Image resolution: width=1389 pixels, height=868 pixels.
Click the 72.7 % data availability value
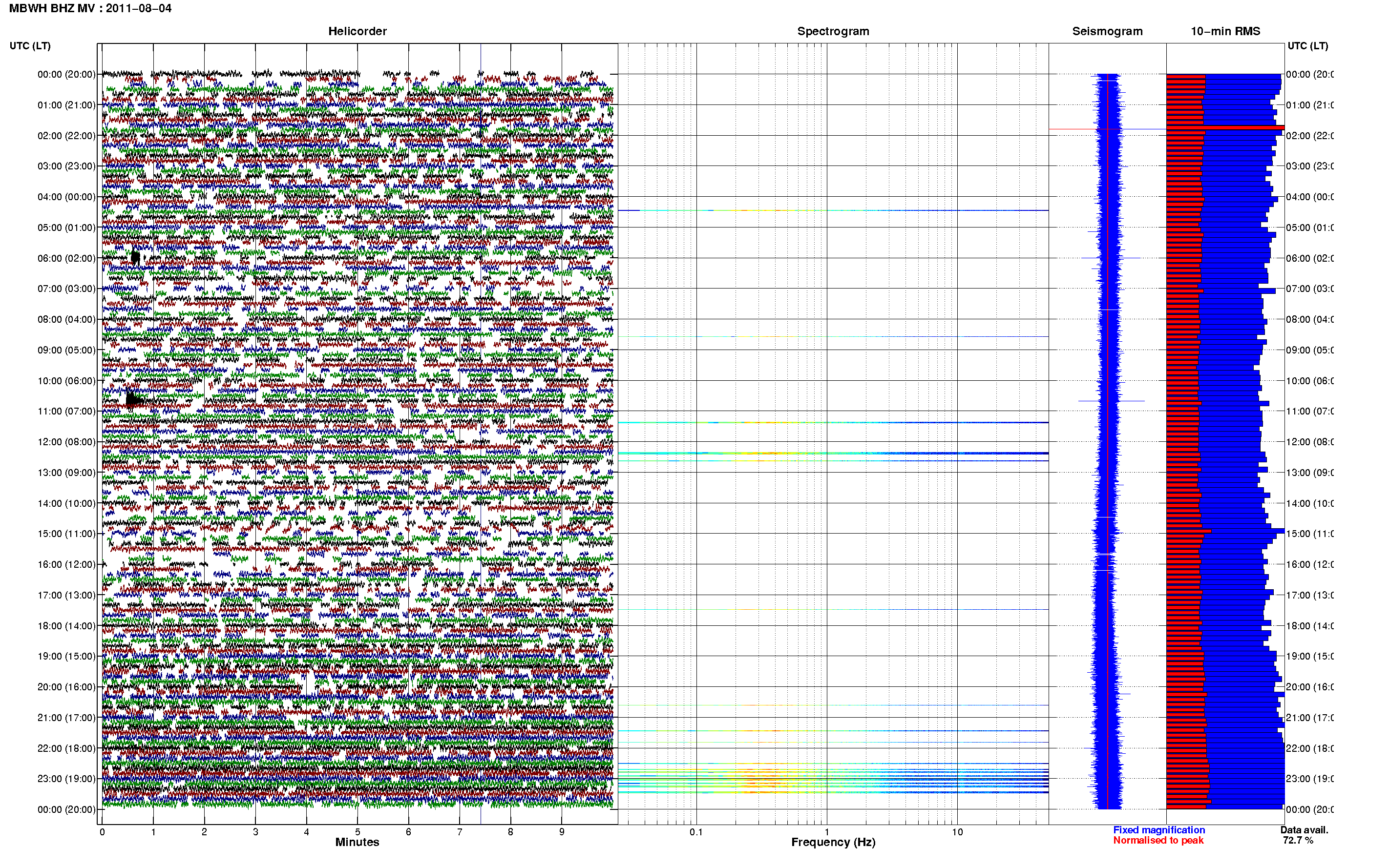(1298, 841)
